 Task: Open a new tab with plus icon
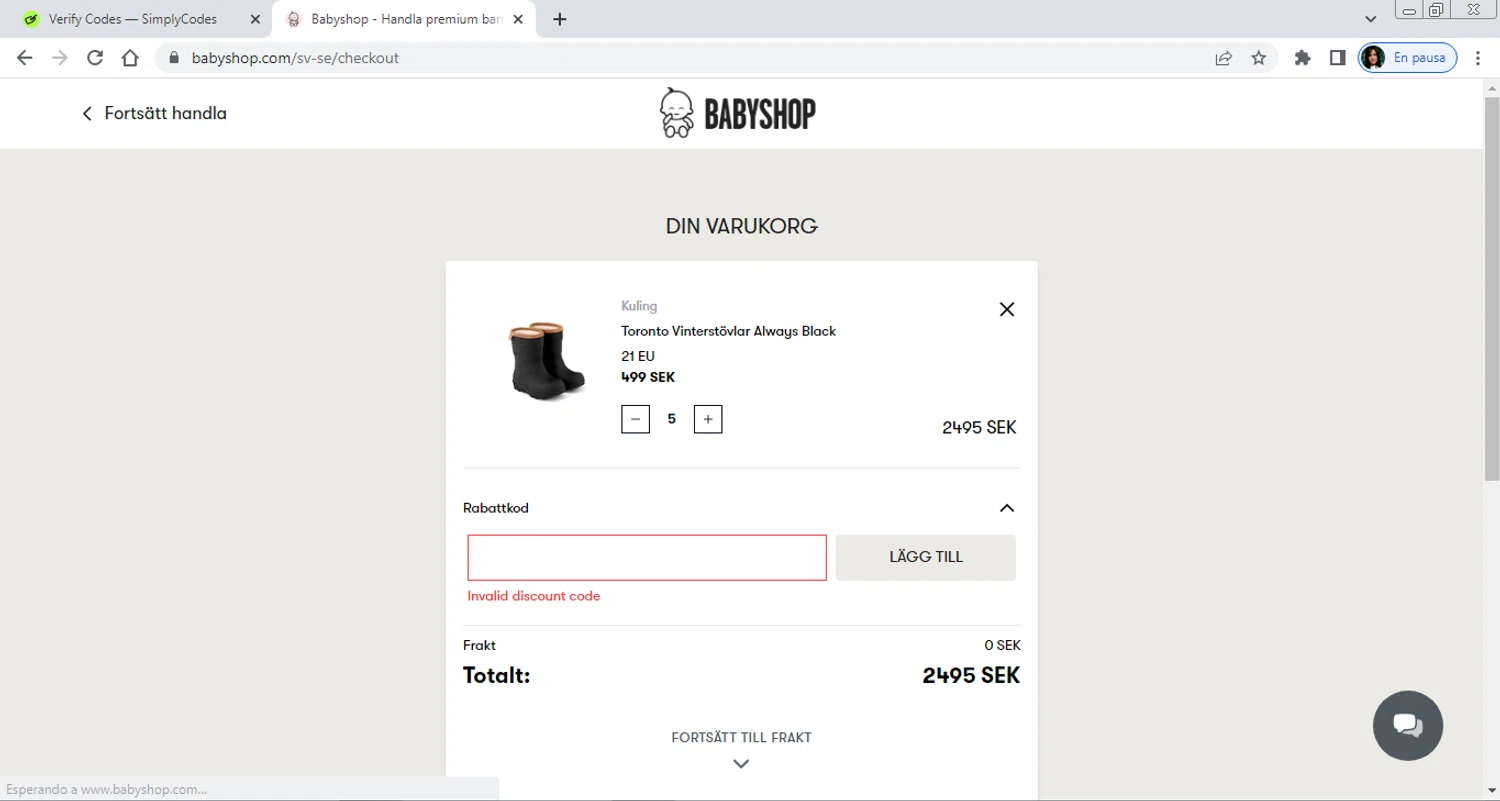560,19
